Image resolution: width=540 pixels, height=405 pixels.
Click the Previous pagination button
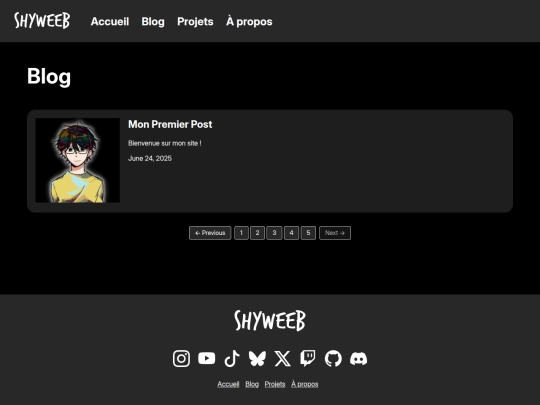tap(210, 233)
